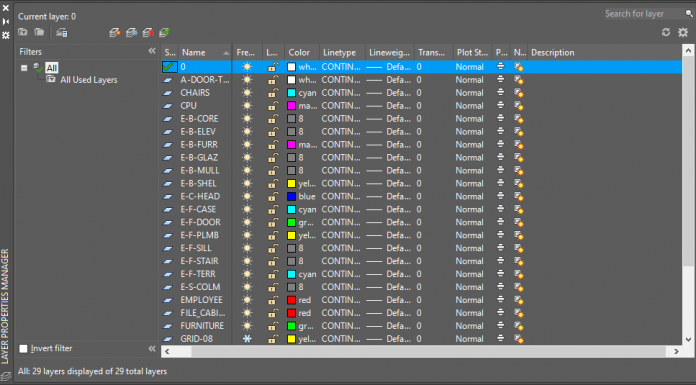The height and width of the screenshot is (385, 696).
Task: Click status icon of E-C-HEAD layer
Action: [168, 196]
